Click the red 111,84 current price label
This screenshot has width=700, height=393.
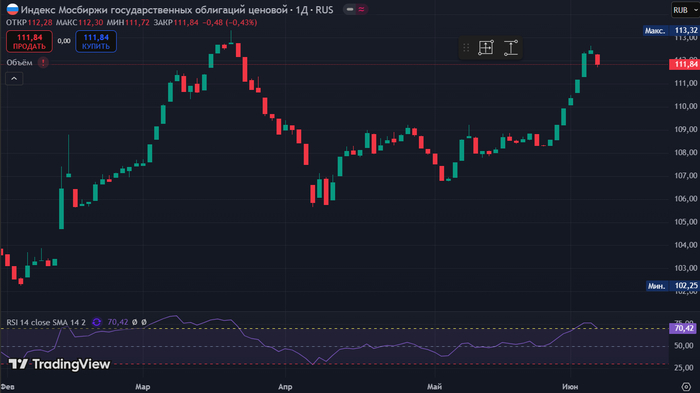(684, 64)
